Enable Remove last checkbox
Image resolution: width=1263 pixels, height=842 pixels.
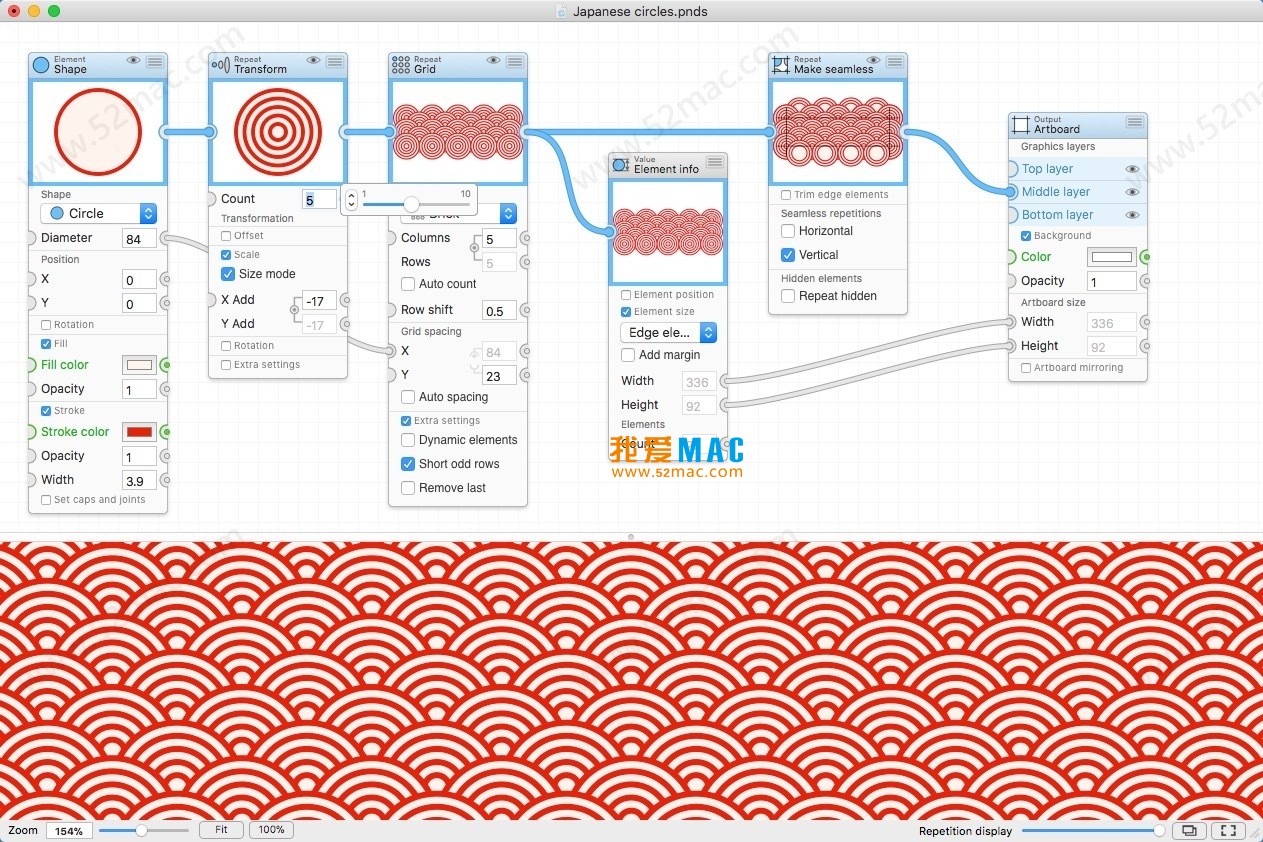pyautogui.click(x=408, y=488)
